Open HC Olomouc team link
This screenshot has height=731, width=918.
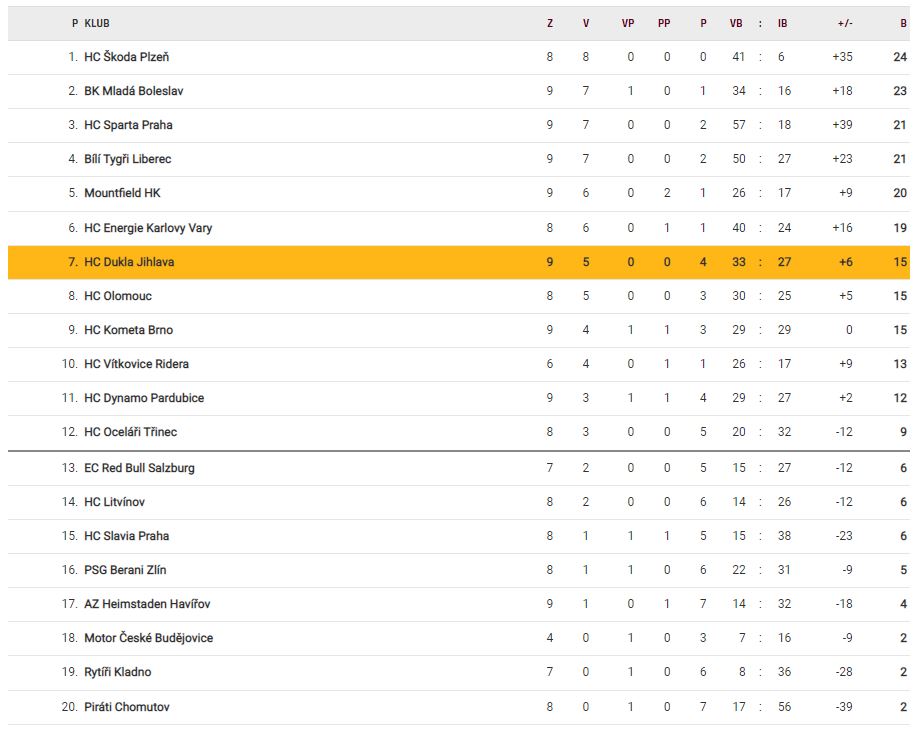[118, 296]
